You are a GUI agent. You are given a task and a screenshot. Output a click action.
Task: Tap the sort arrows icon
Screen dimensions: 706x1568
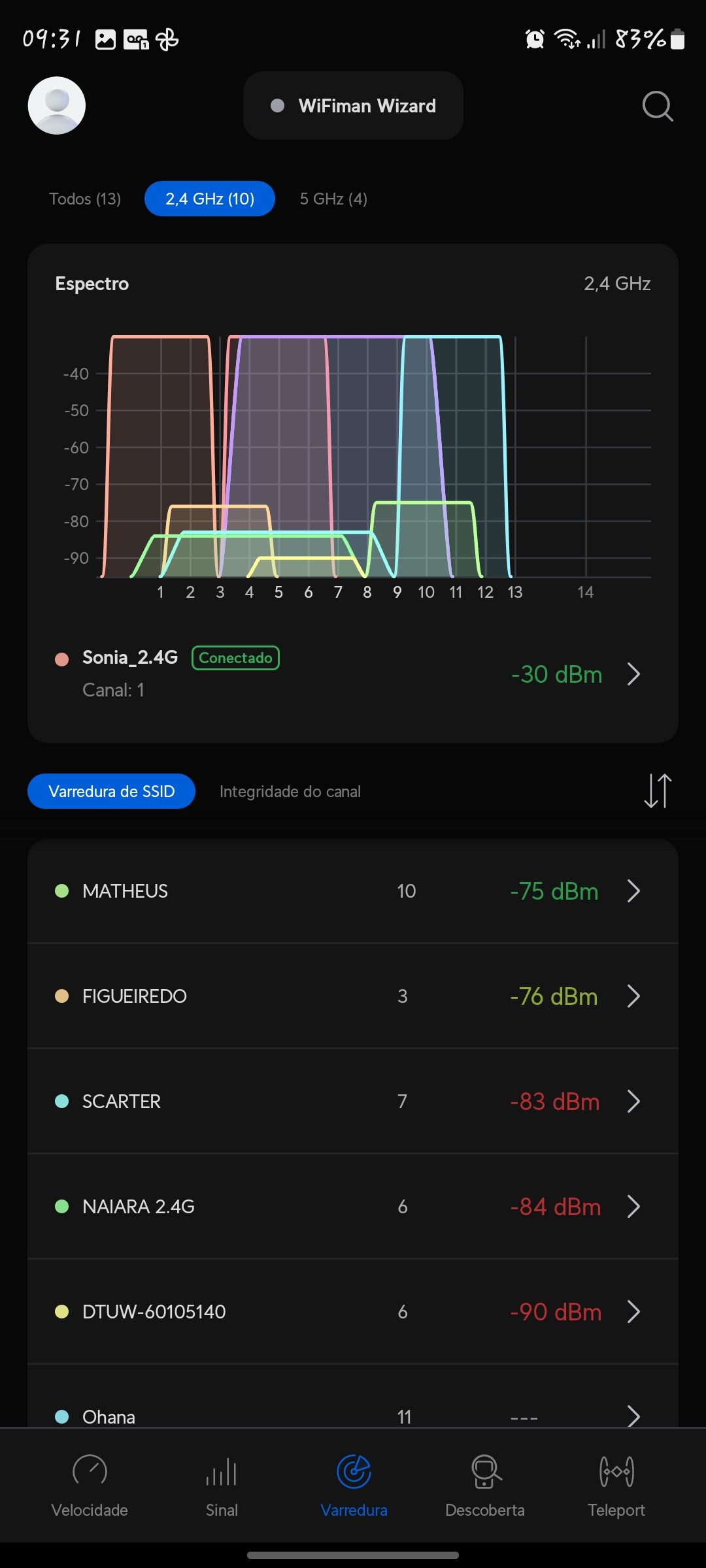(x=658, y=791)
